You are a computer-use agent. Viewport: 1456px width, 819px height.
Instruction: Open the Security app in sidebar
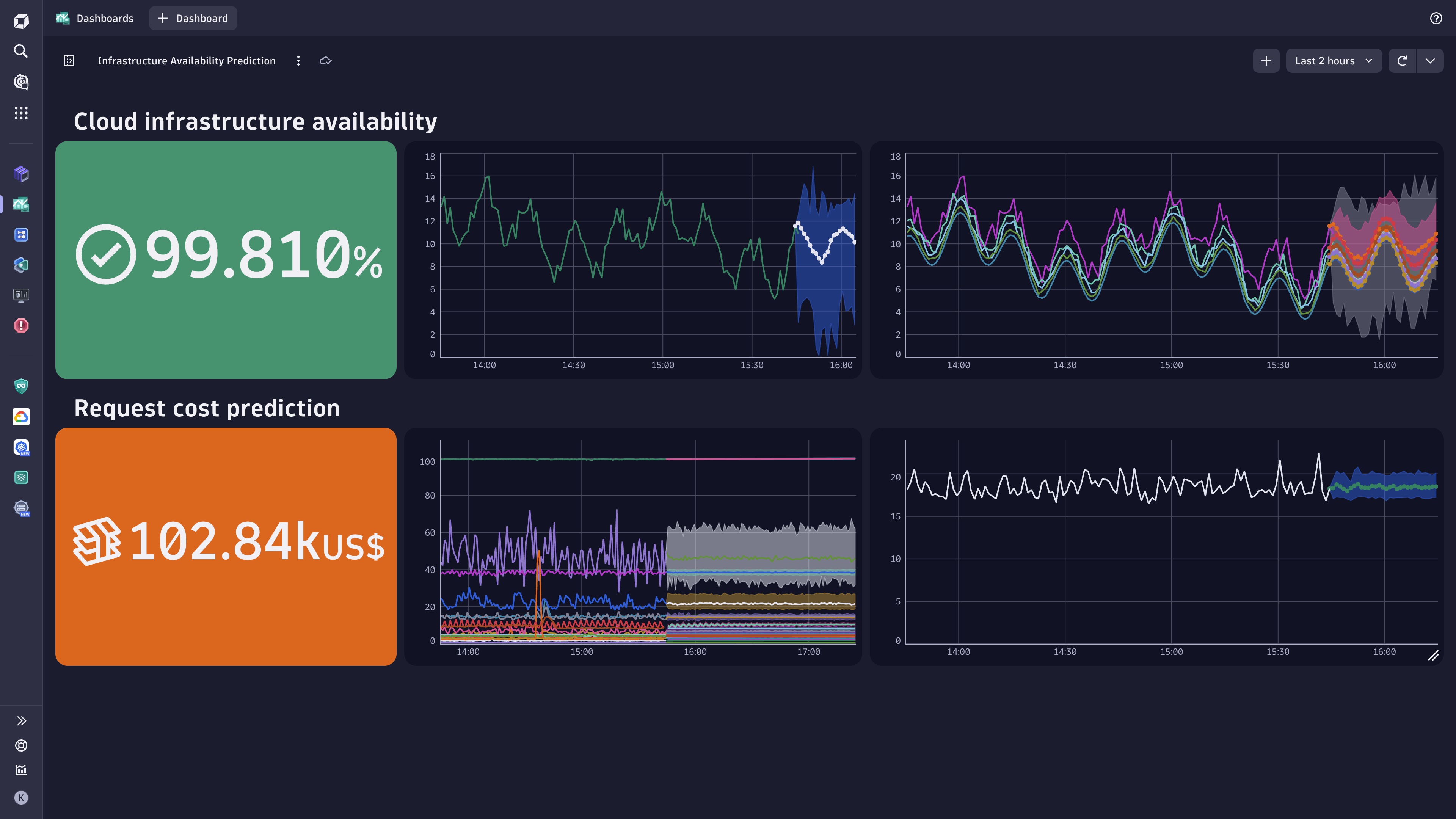21,386
